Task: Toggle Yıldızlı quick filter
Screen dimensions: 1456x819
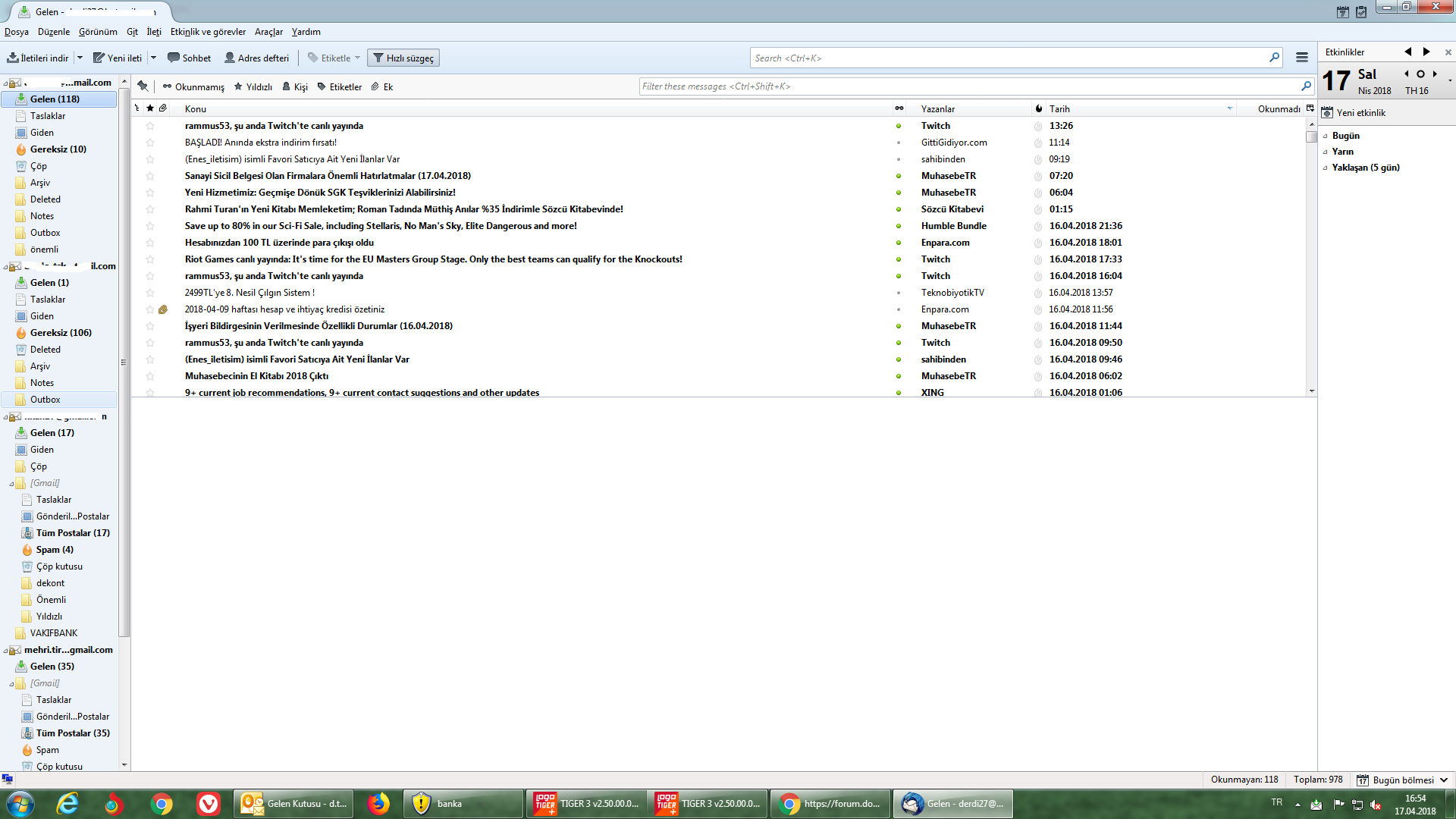Action: (253, 86)
